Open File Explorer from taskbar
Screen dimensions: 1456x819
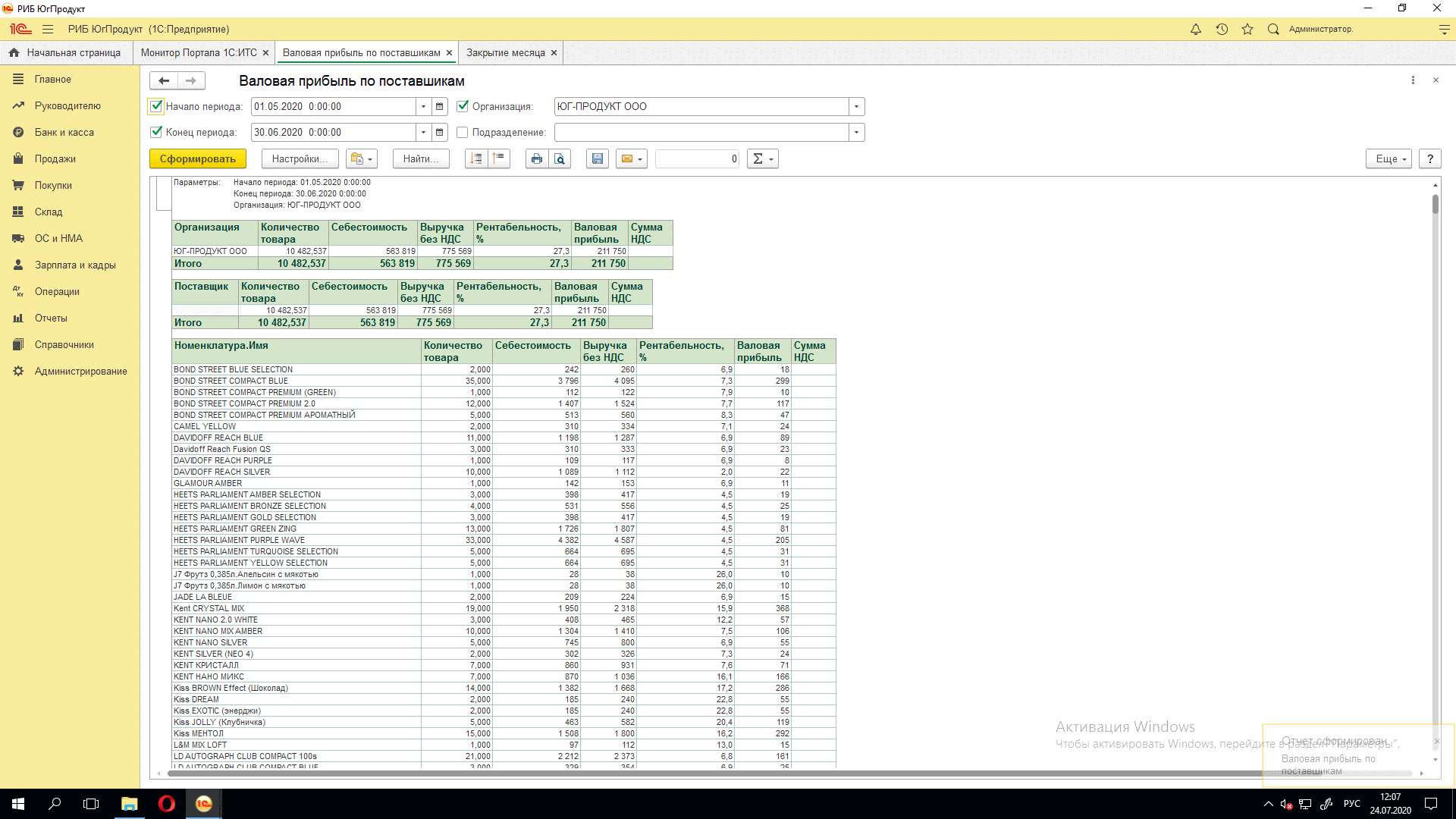pyautogui.click(x=130, y=804)
